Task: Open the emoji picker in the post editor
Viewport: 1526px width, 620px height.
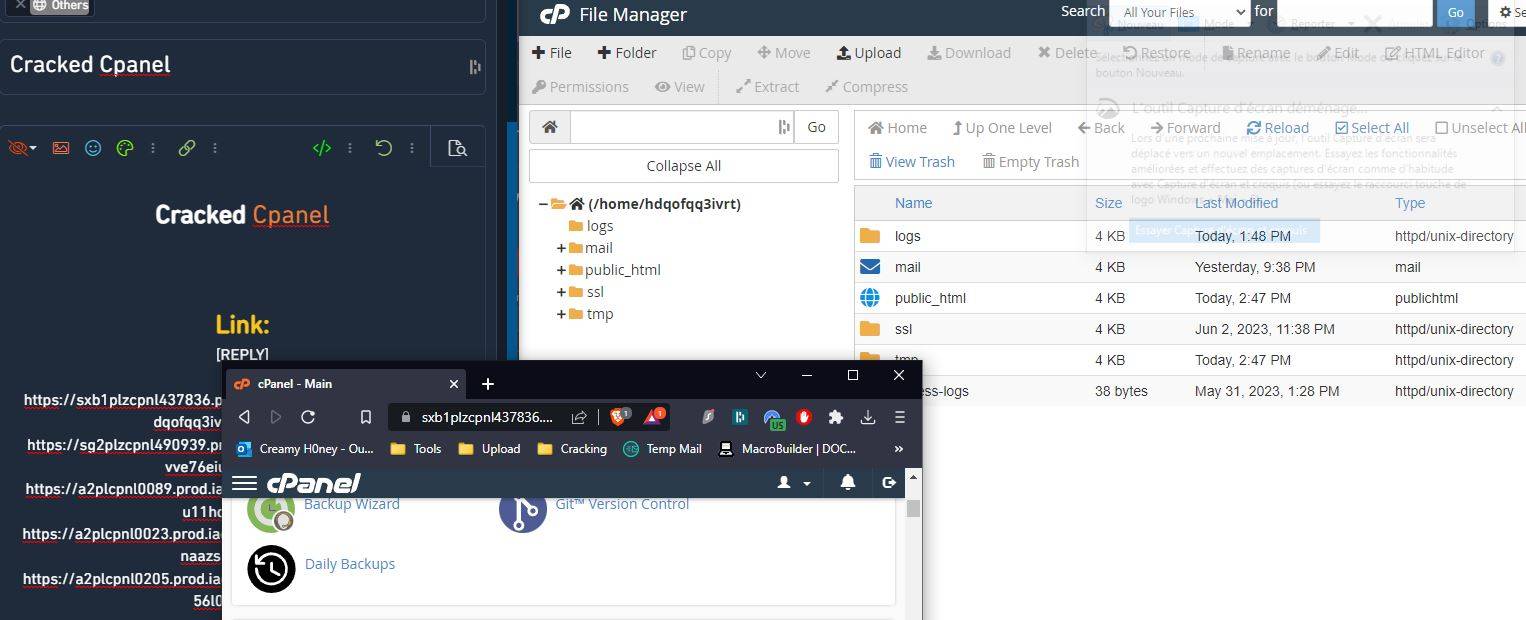Action: pyautogui.click(x=93, y=148)
